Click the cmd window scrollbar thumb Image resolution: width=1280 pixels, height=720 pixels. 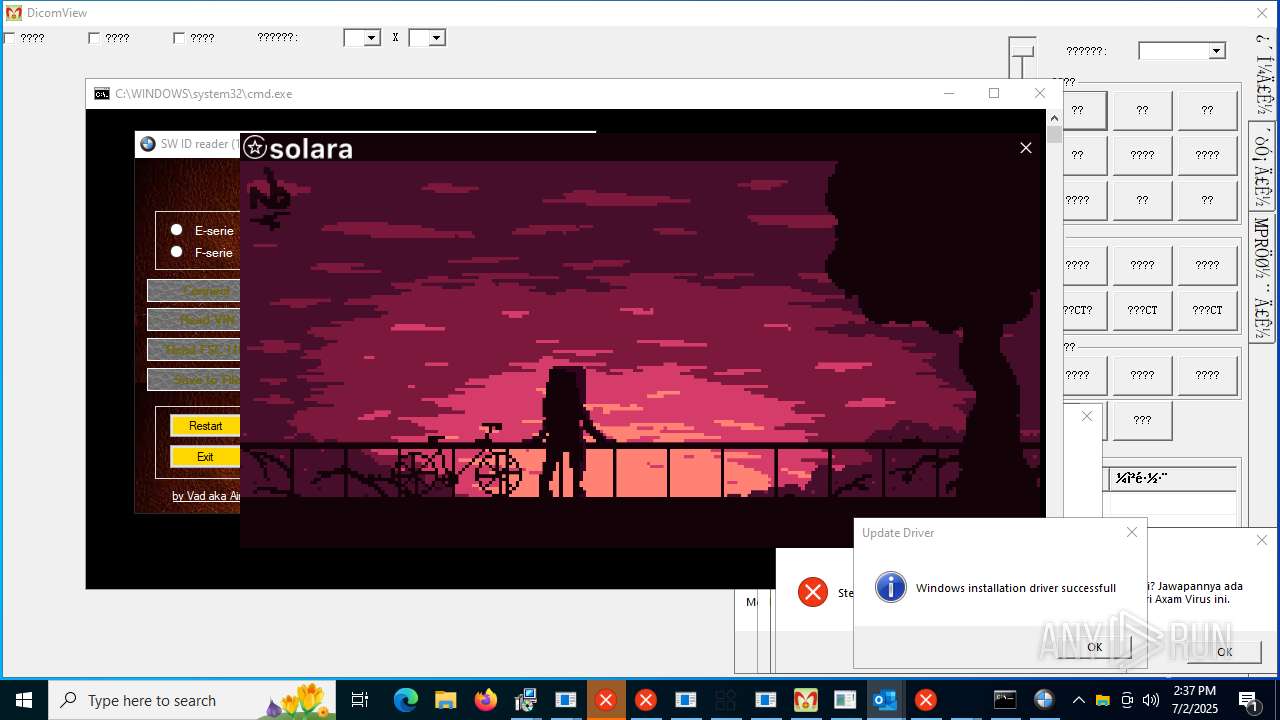point(1054,135)
